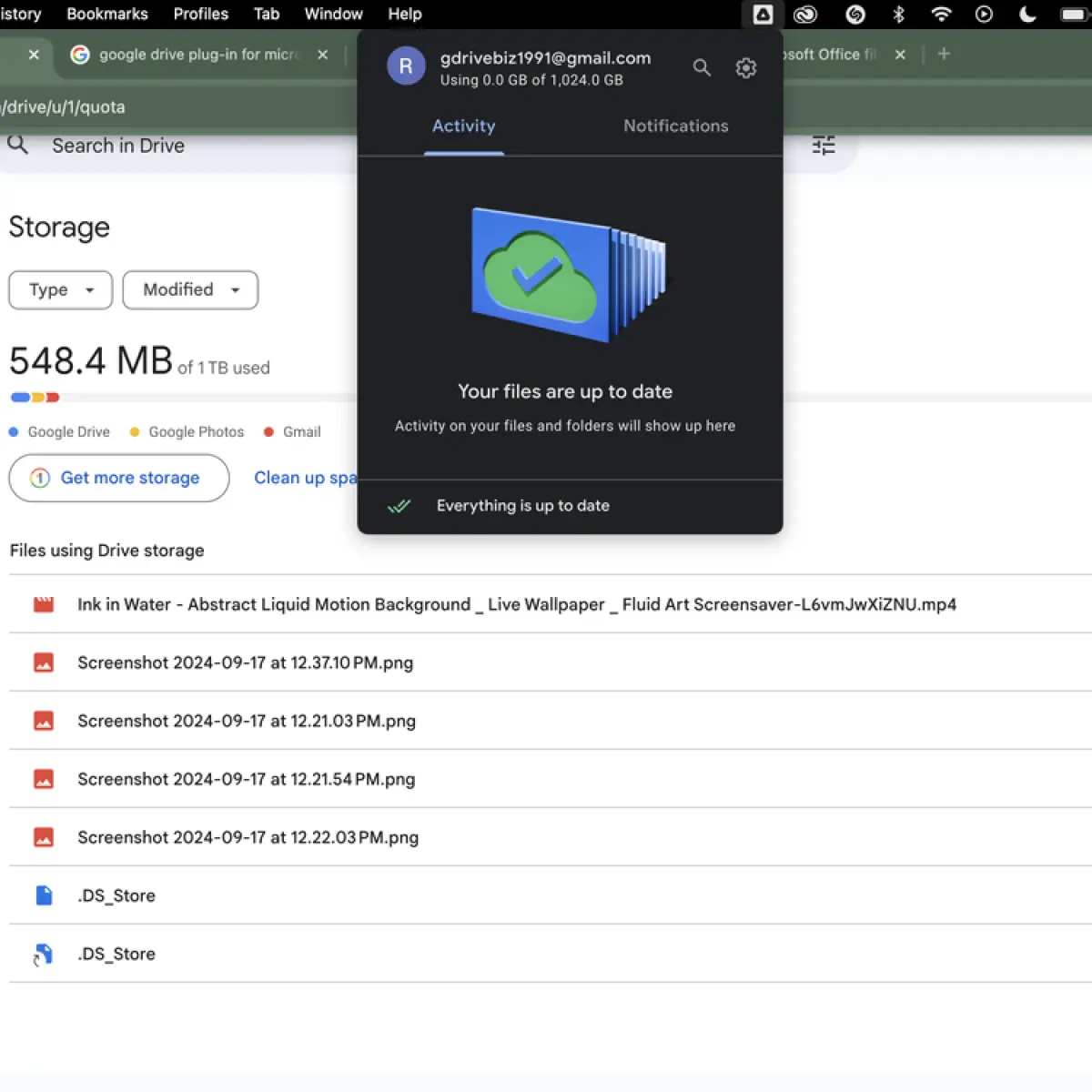Click the blue document icon of first .DS_Store

(x=44, y=895)
